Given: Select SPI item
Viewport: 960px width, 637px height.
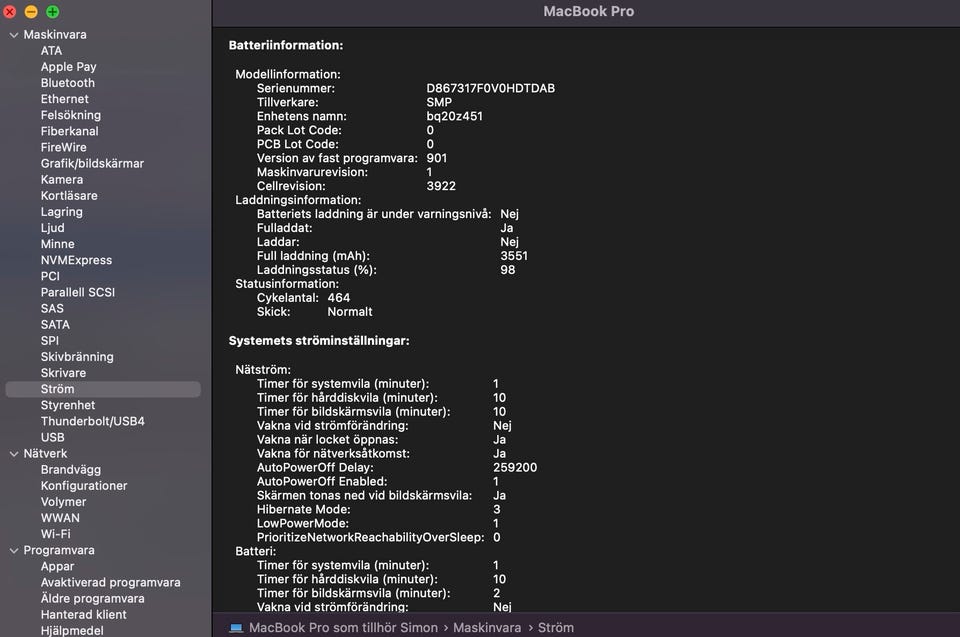Looking at the screenshot, I should tap(50, 341).
